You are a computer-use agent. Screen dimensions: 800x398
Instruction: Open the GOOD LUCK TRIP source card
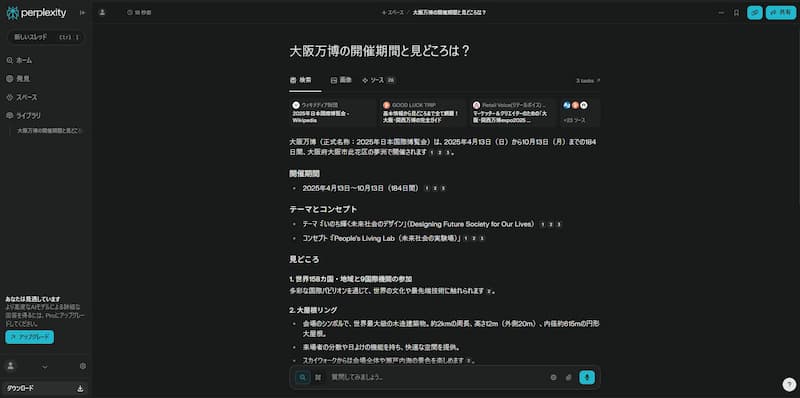(x=422, y=113)
